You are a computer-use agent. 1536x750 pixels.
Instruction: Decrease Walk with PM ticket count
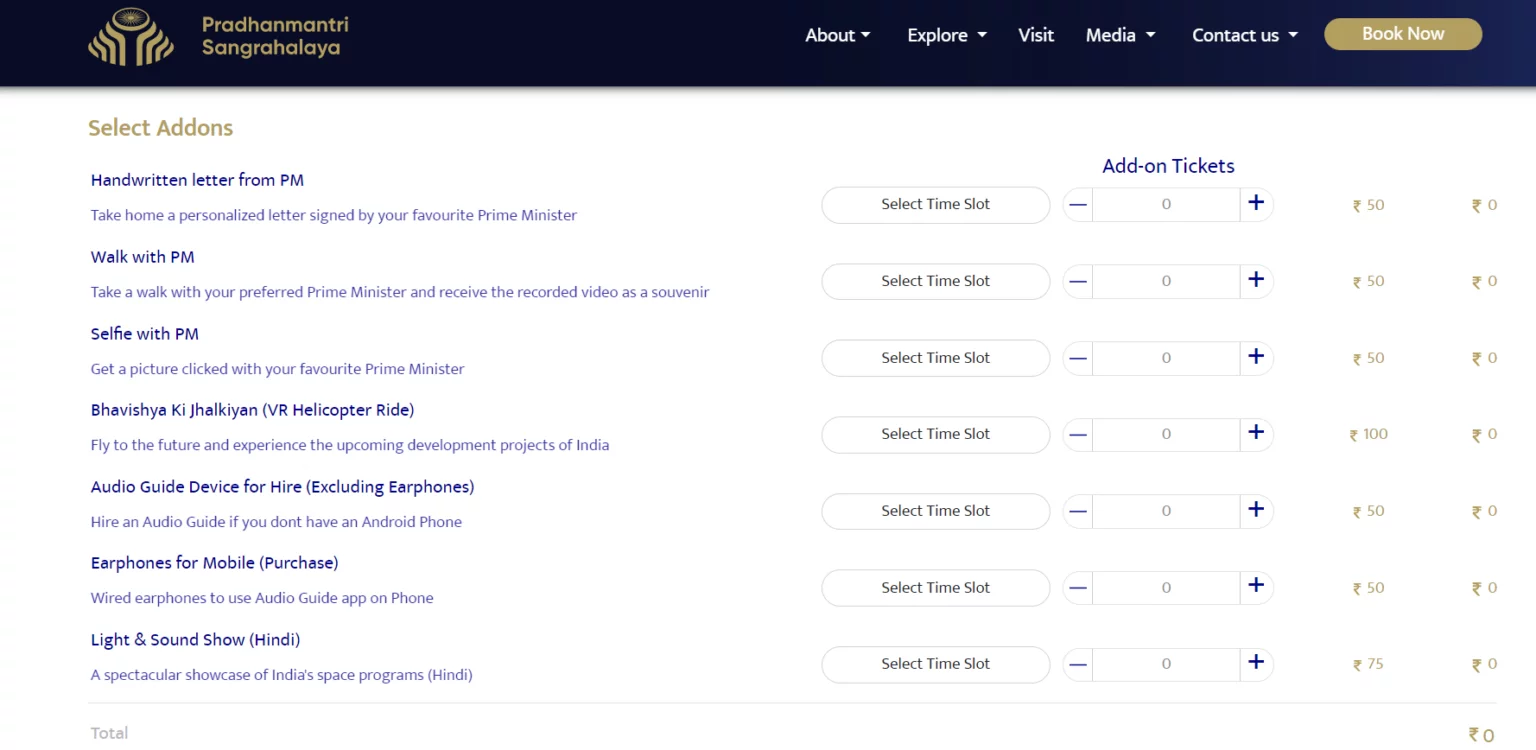pyautogui.click(x=1078, y=281)
